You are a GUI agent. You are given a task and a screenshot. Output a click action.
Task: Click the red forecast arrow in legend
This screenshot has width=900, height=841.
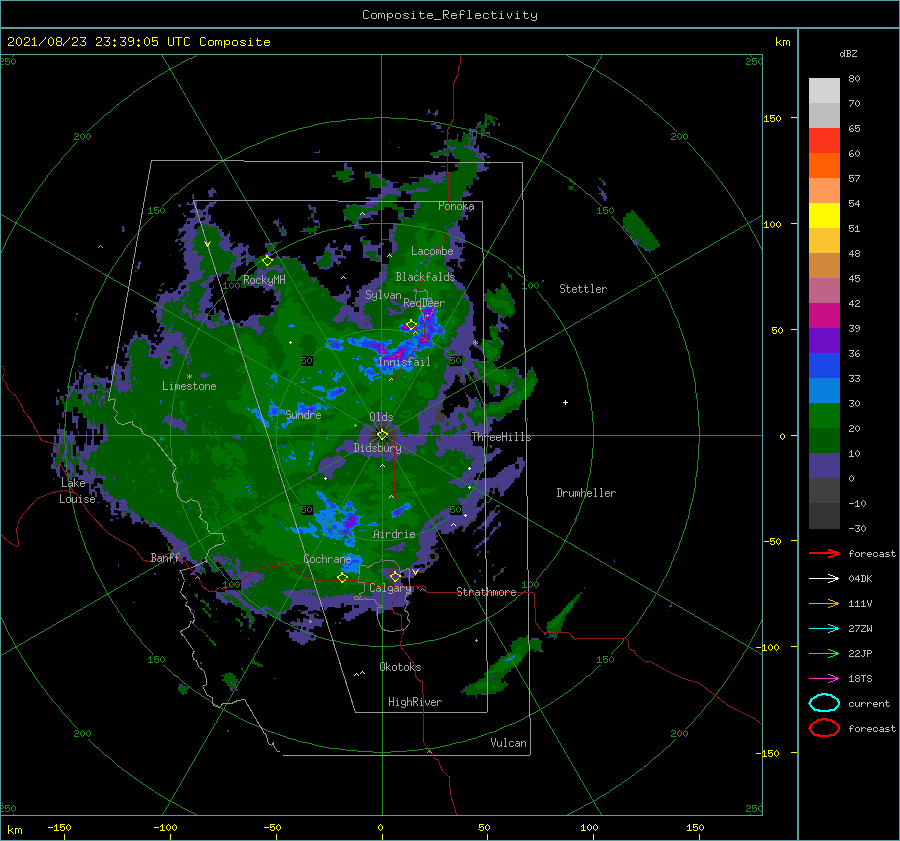tap(824, 553)
